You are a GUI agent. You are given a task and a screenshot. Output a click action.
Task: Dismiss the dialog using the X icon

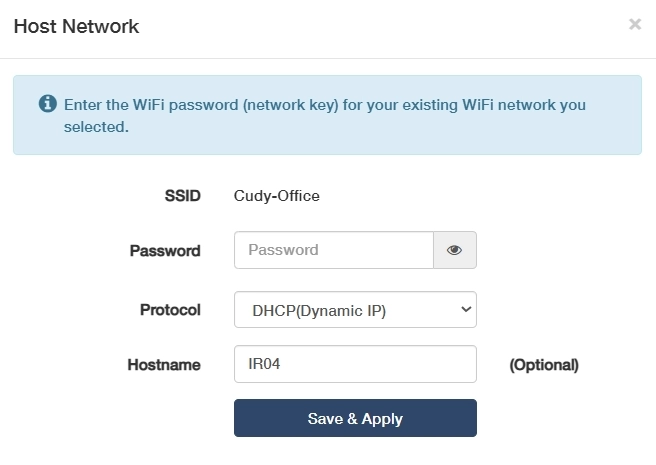(x=635, y=25)
